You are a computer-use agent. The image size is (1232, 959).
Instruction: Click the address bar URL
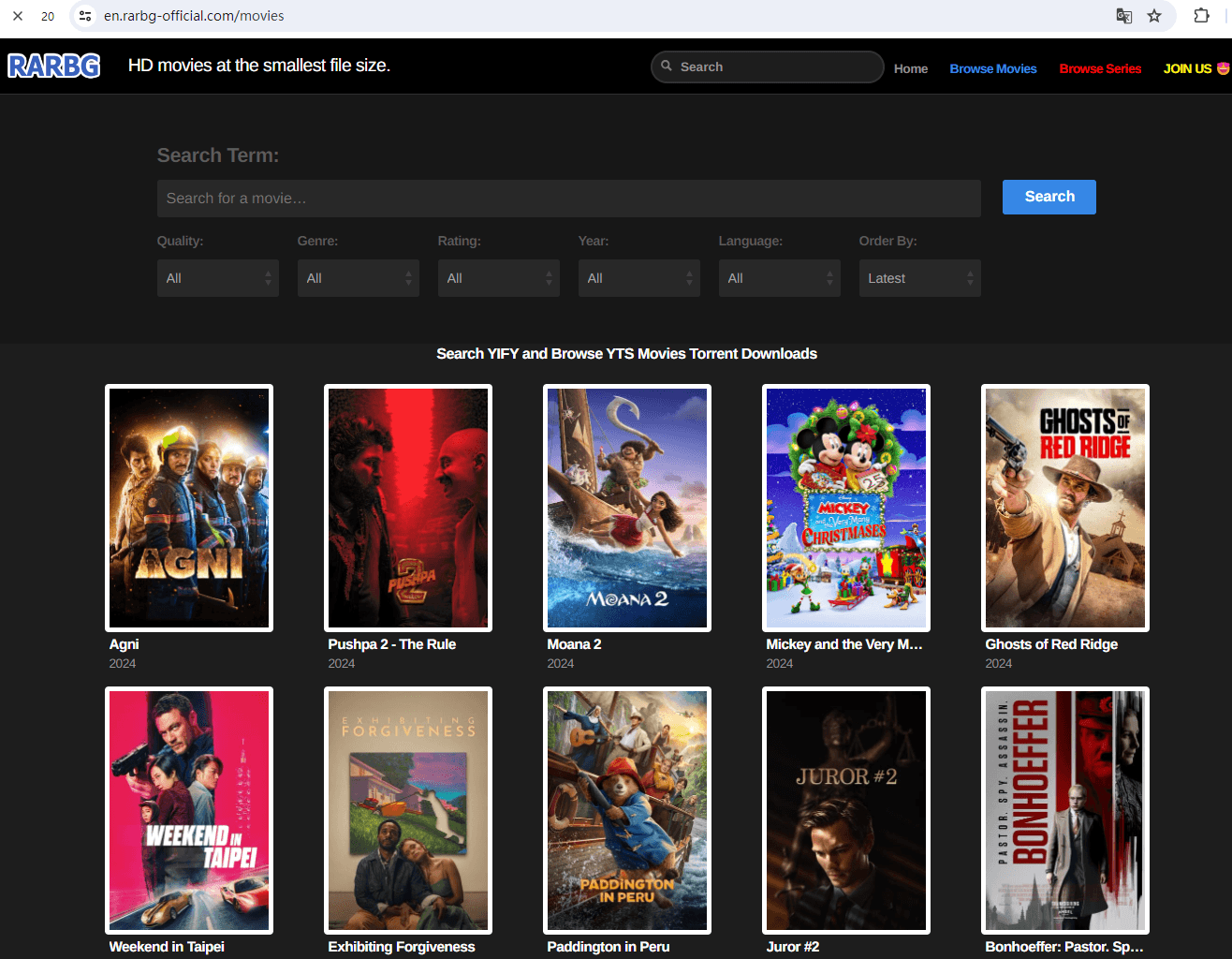pos(194,16)
